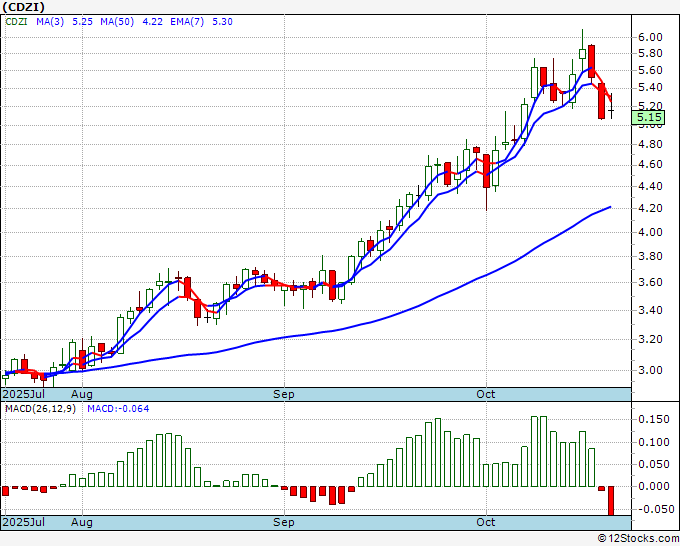
Task: Click the 4.00 price axis label
Action: tap(650, 232)
